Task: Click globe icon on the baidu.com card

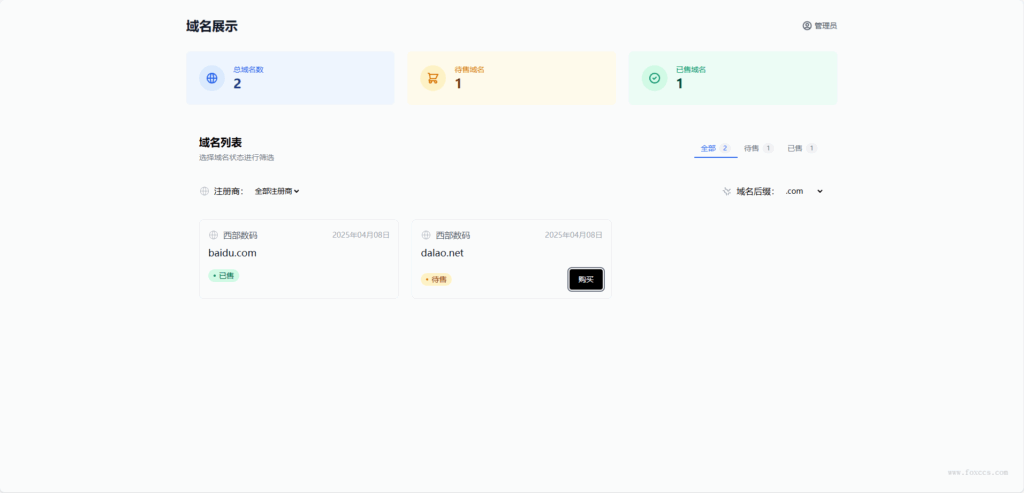Action: point(213,235)
